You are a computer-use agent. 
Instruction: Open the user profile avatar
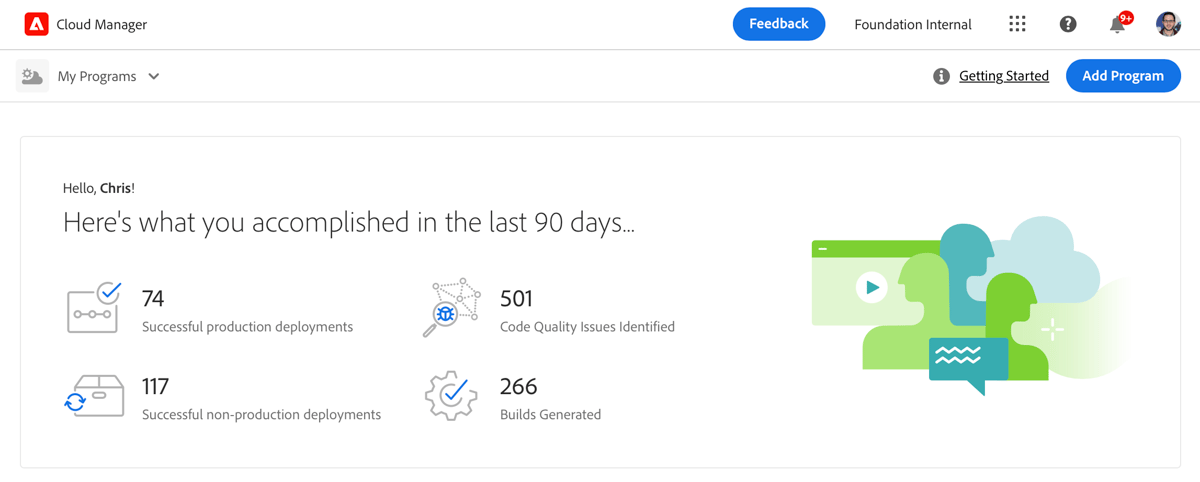(x=1168, y=24)
